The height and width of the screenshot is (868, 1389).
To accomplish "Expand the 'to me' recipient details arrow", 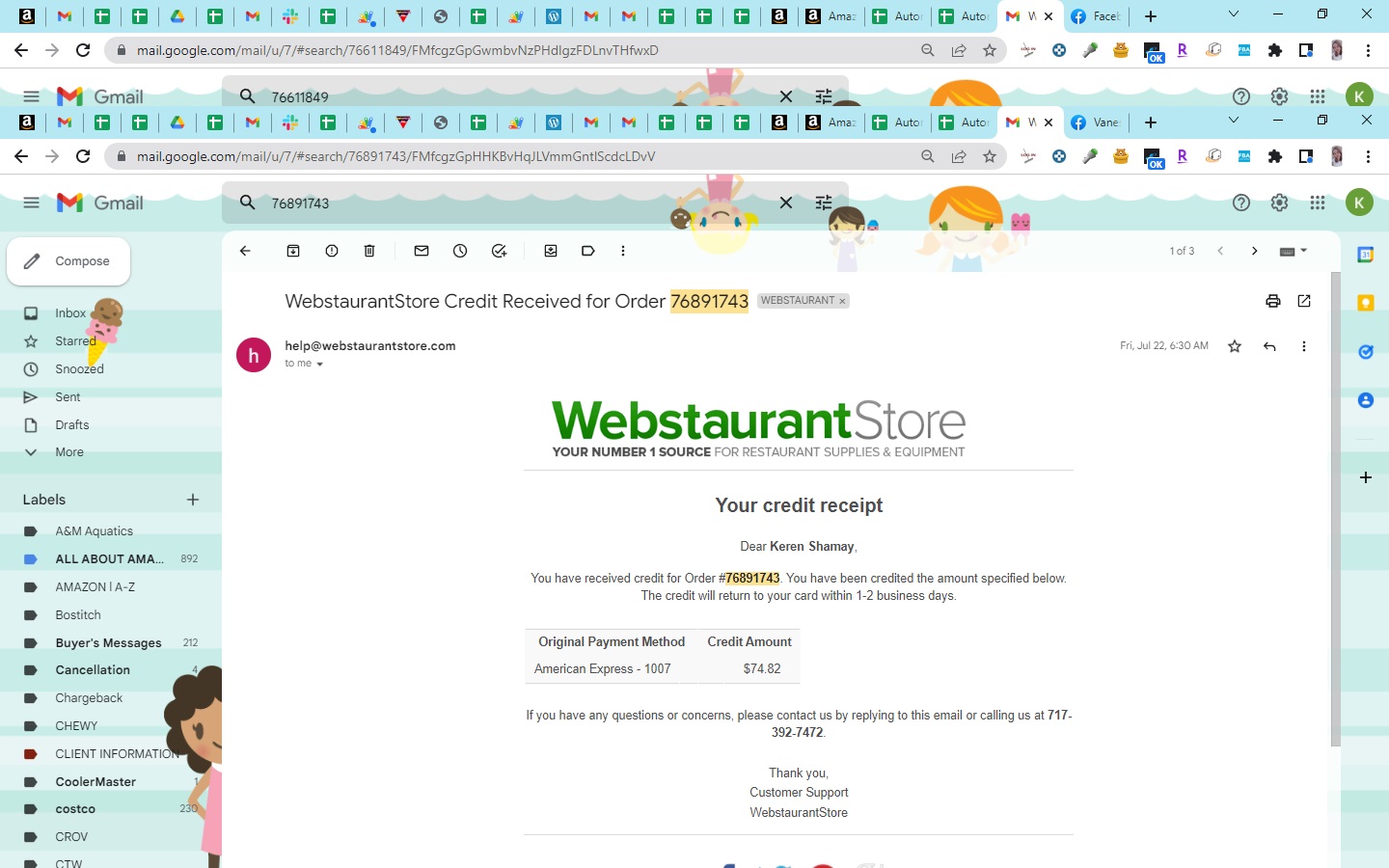I will [319, 365].
